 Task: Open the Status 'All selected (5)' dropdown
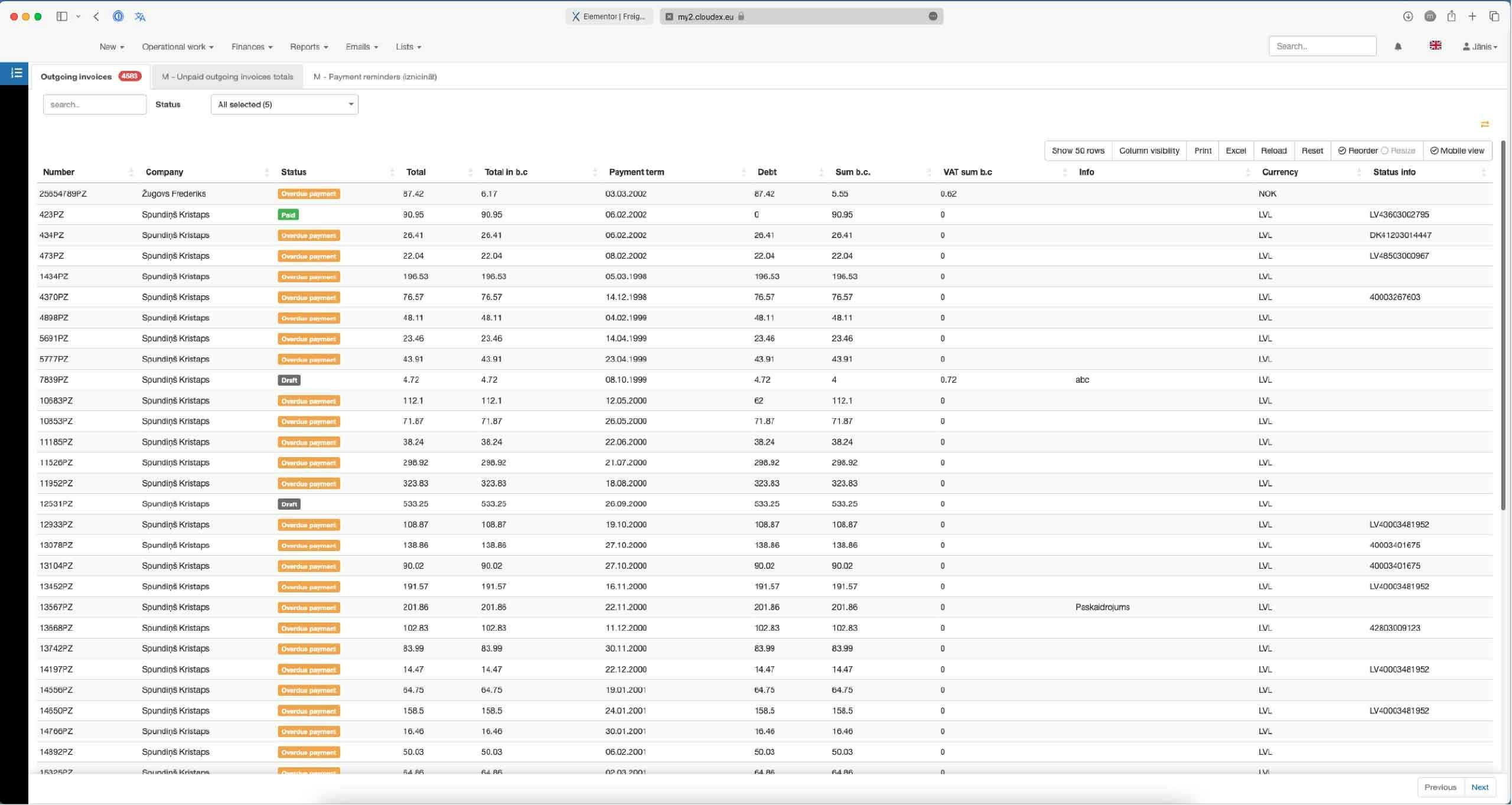(284, 105)
